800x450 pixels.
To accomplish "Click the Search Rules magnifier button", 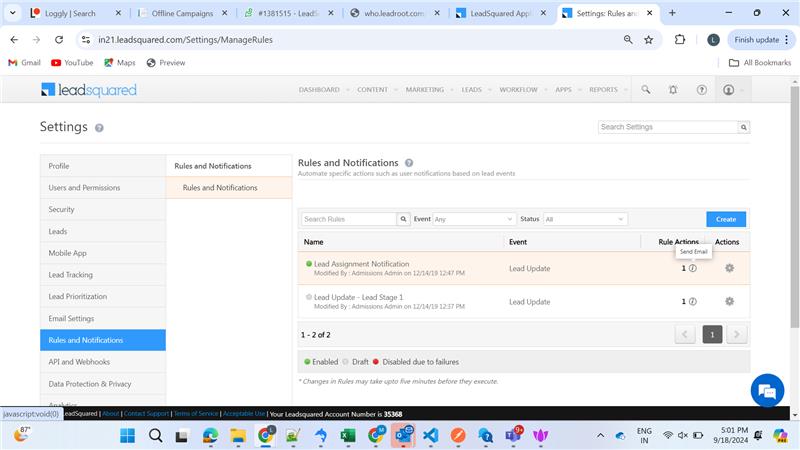I will click(x=403, y=219).
